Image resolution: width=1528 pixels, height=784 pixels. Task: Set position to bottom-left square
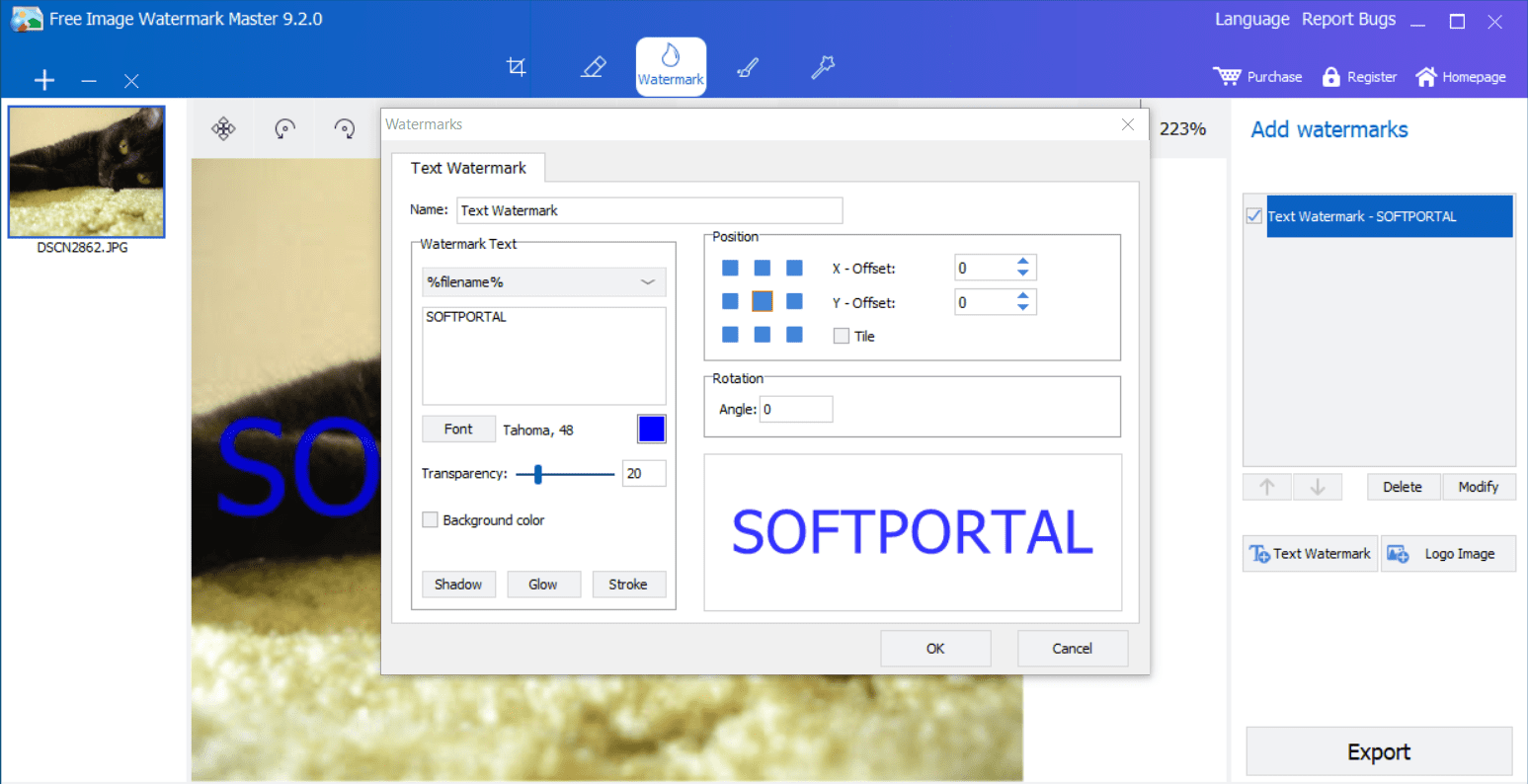pyautogui.click(x=730, y=335)
